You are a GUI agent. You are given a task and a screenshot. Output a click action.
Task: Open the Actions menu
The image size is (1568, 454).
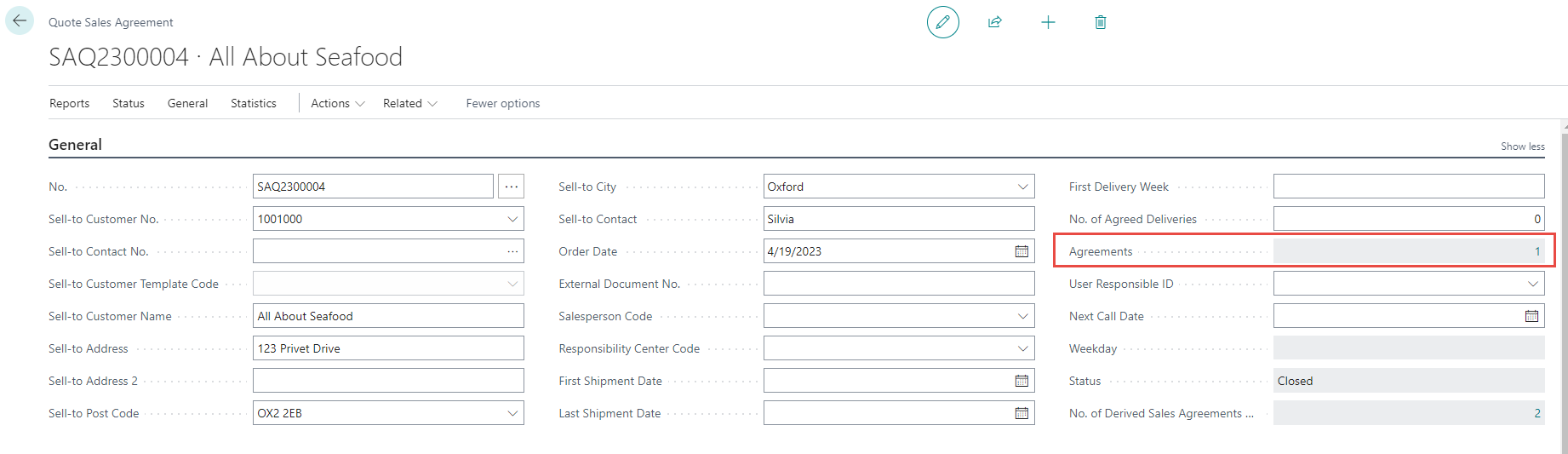coord(337,103)
